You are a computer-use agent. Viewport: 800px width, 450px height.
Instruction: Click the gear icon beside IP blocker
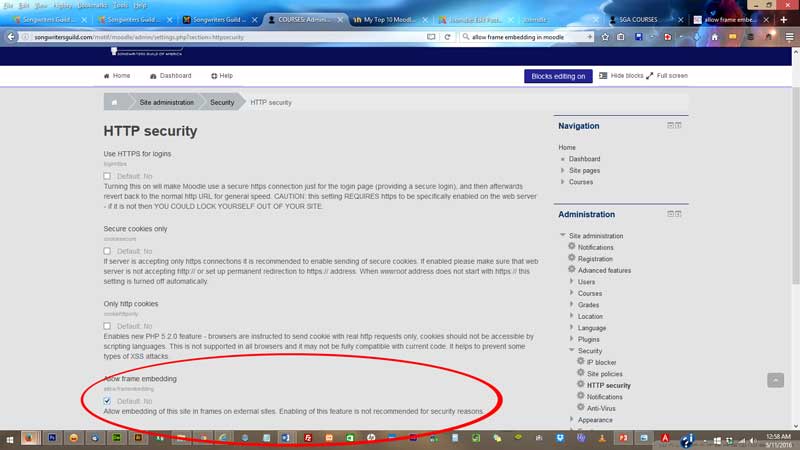click(x=581, y=362)
